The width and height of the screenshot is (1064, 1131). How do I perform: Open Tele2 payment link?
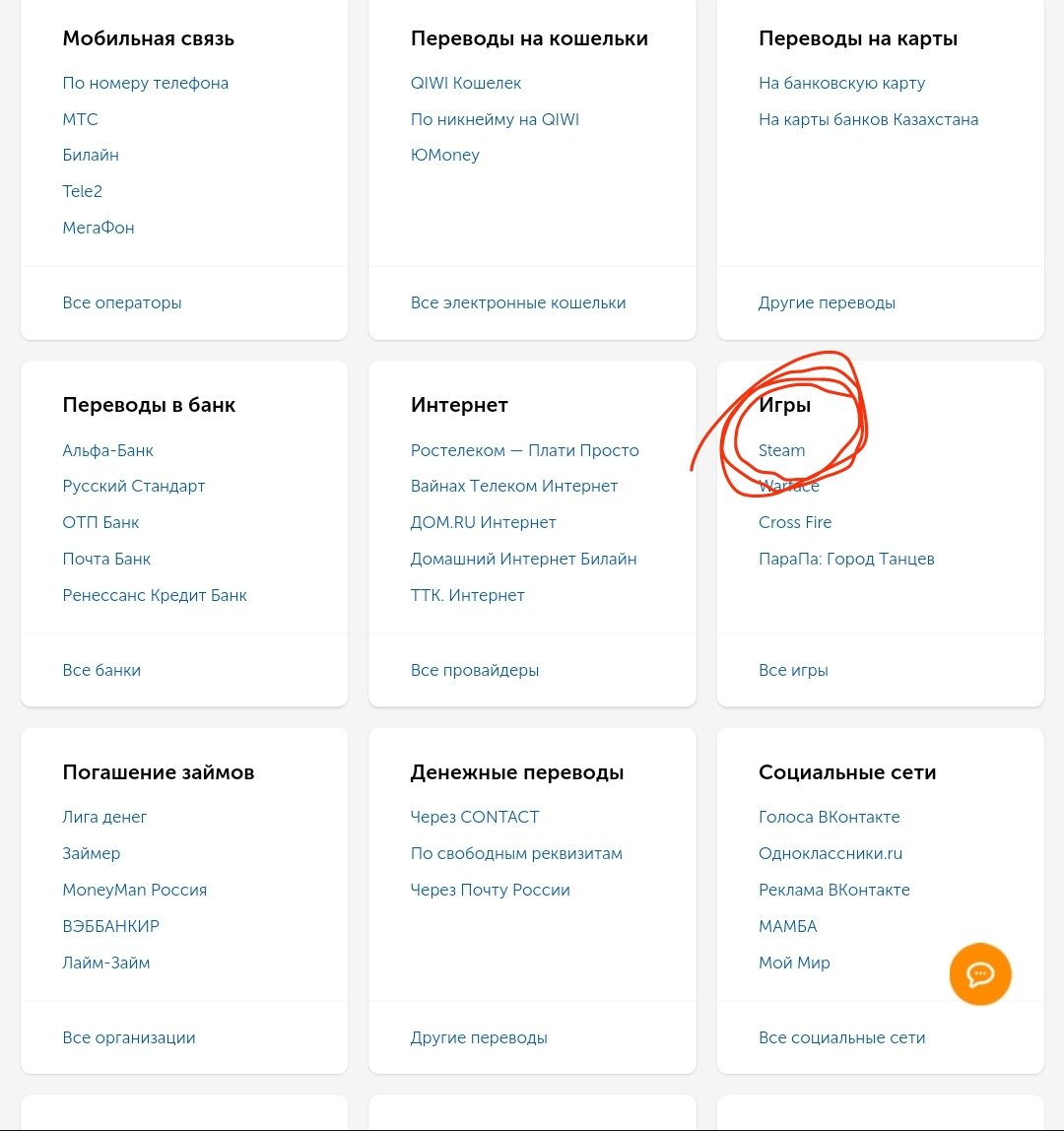coord(82,191)
